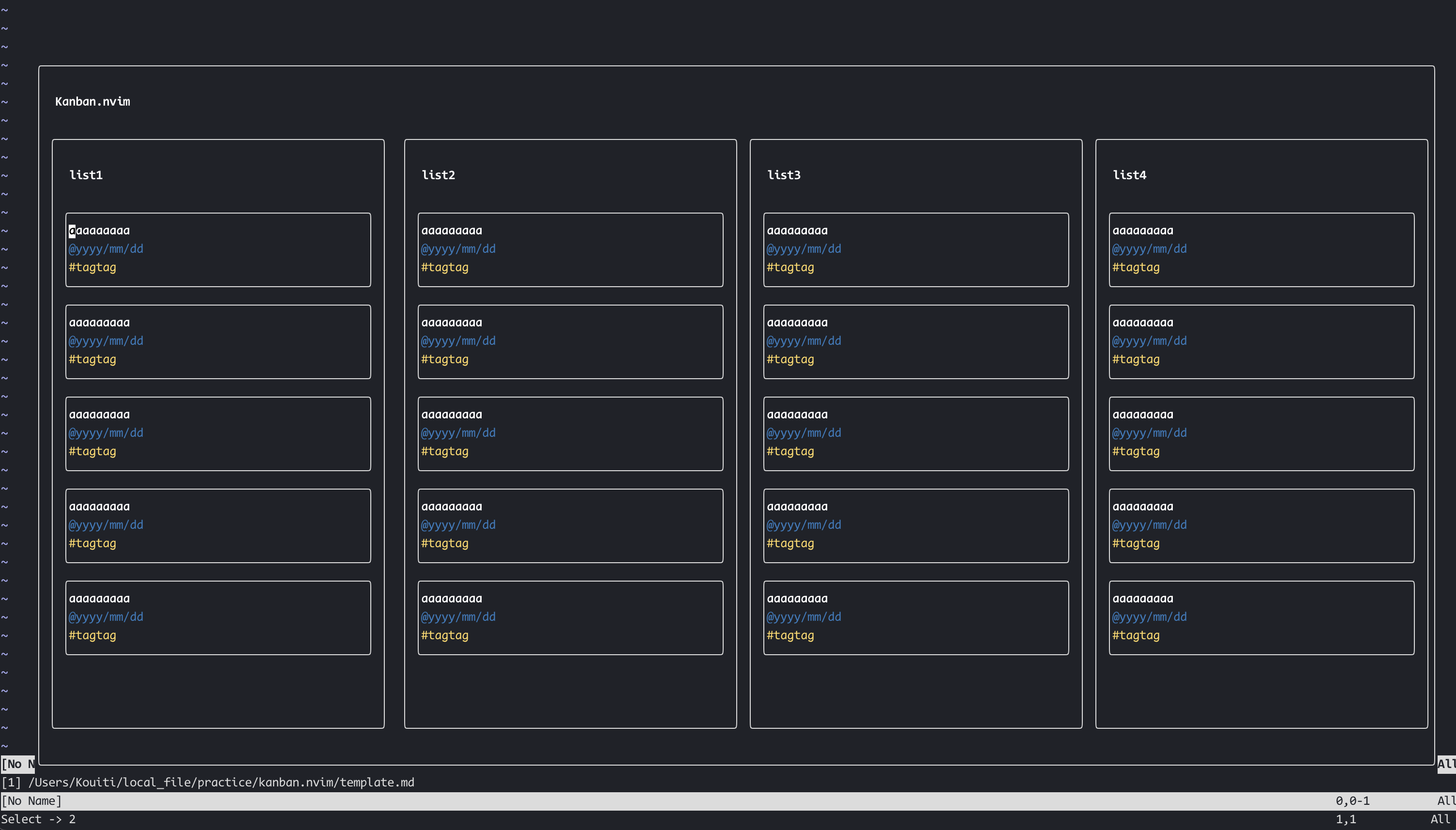
Task: Click the 'Select -> 2' command line text
Action: (38, 819)
